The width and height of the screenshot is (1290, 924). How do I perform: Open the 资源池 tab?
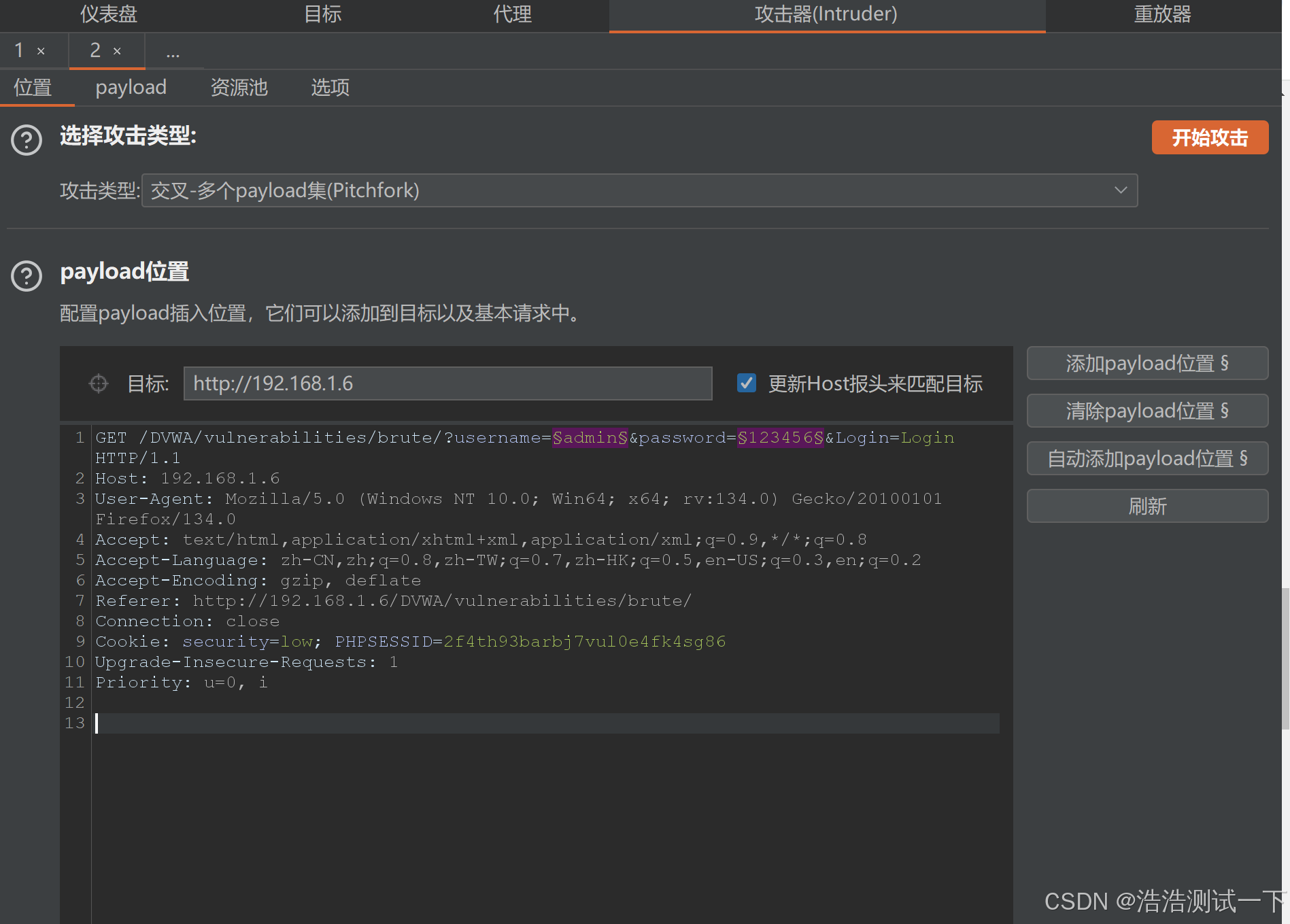[x=239, y=87]
